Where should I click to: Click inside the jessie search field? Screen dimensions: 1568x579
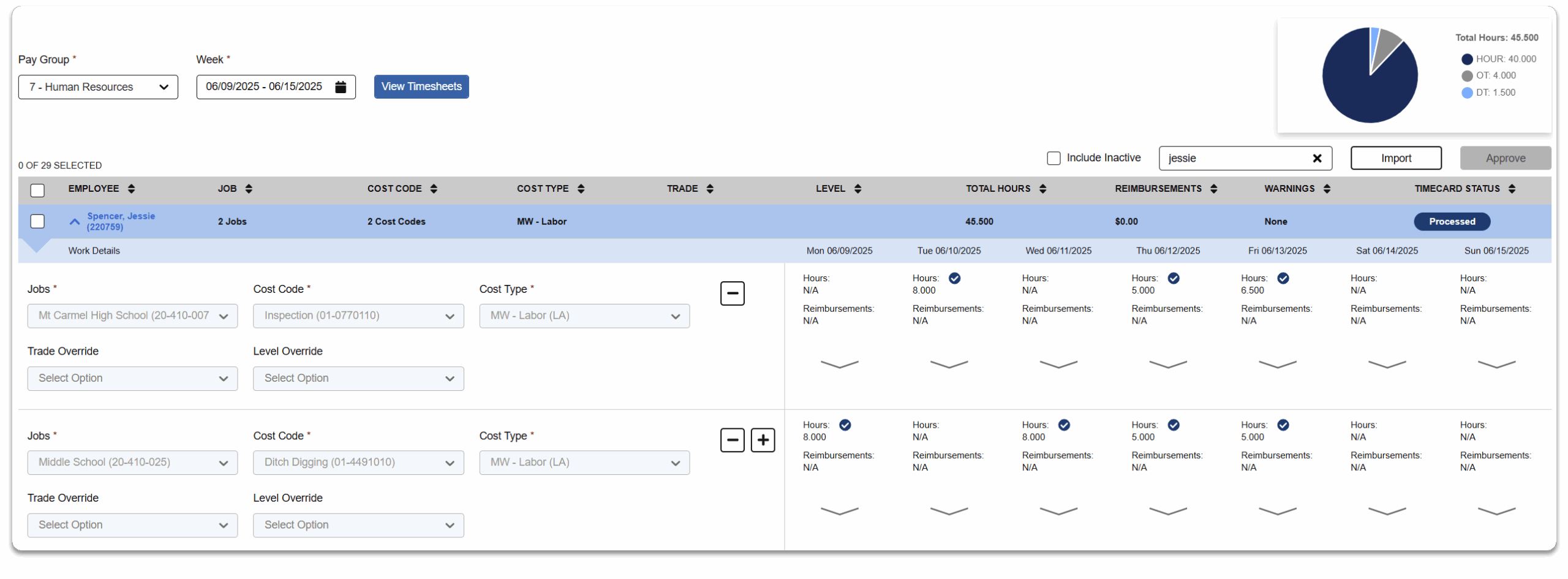(x=1231, y=158)
